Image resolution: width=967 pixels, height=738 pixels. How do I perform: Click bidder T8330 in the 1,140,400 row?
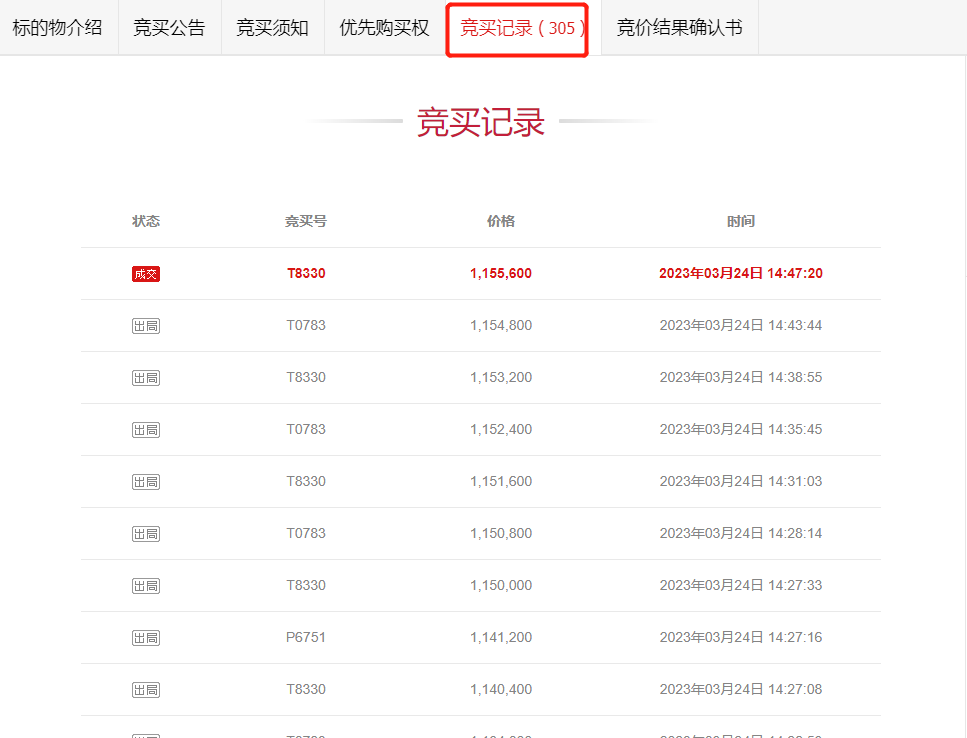tap(306, 689)
